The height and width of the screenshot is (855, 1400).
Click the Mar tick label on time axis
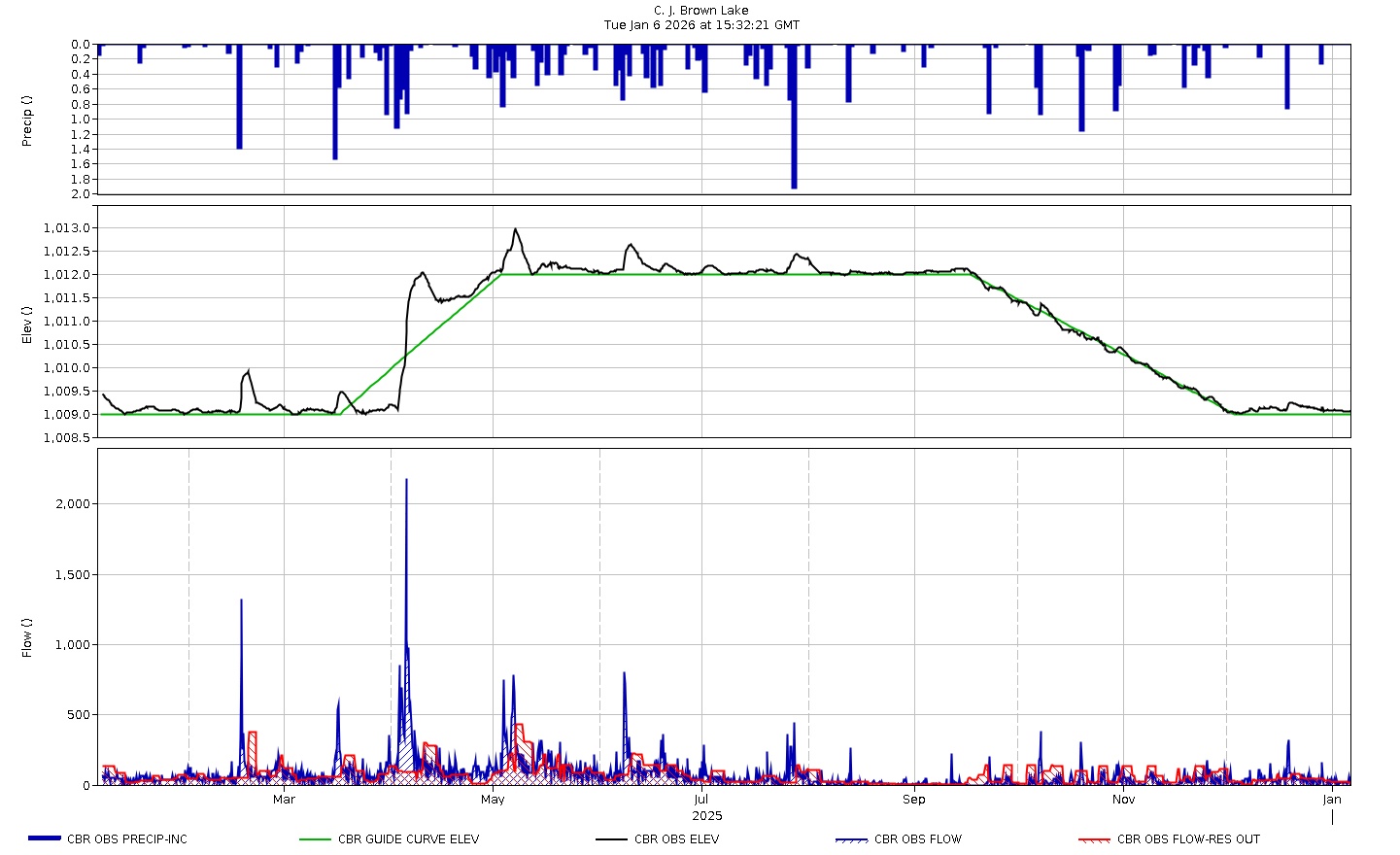pos(284,800)
